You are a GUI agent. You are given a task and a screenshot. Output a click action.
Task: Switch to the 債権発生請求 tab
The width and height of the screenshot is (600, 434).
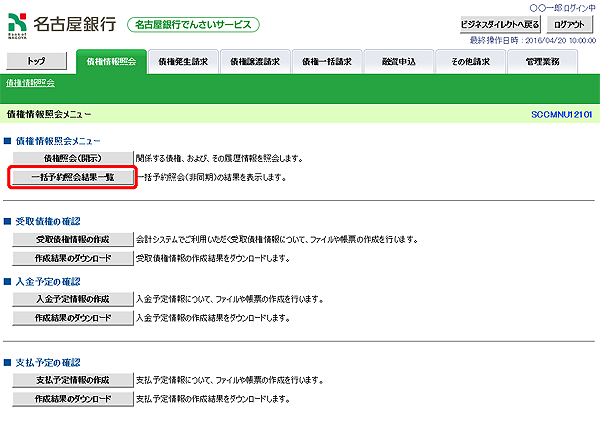click(183, 62)
